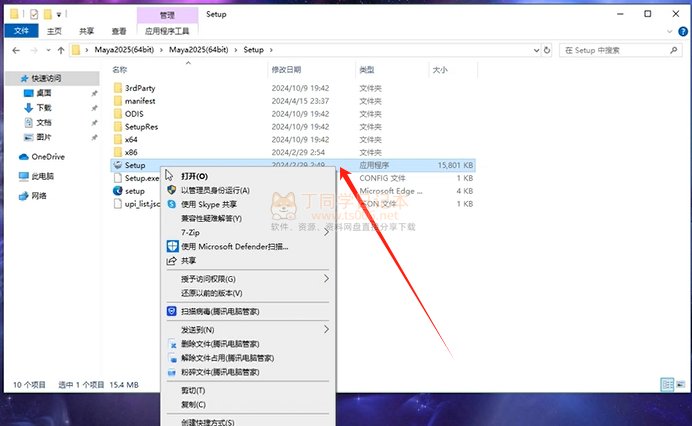This screenshot has width=692, height=426.
Task: Open 网络 in navigation pane
Action: (x=39, y=196)
